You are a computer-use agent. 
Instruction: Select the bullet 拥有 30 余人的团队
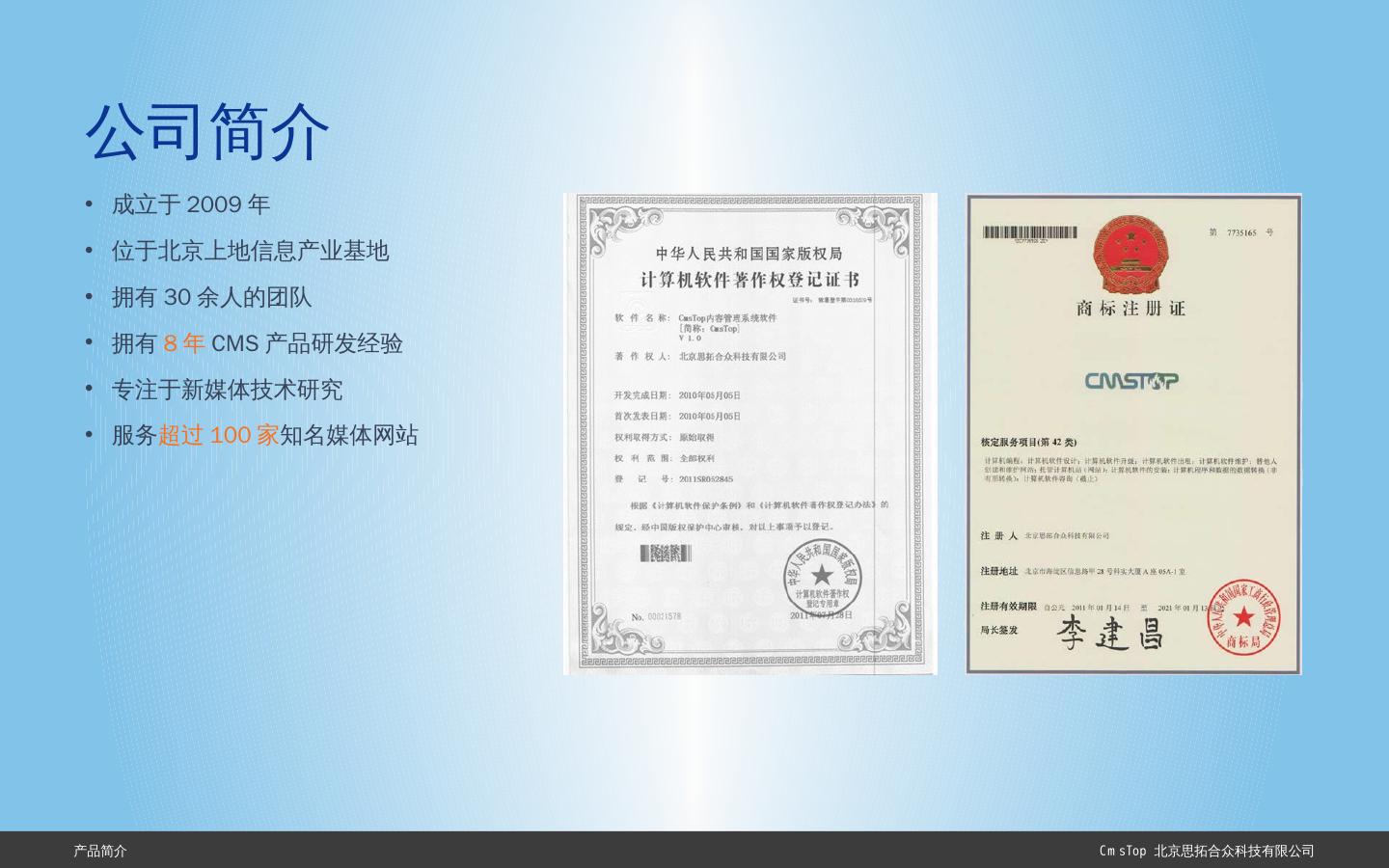coord(212,297)
